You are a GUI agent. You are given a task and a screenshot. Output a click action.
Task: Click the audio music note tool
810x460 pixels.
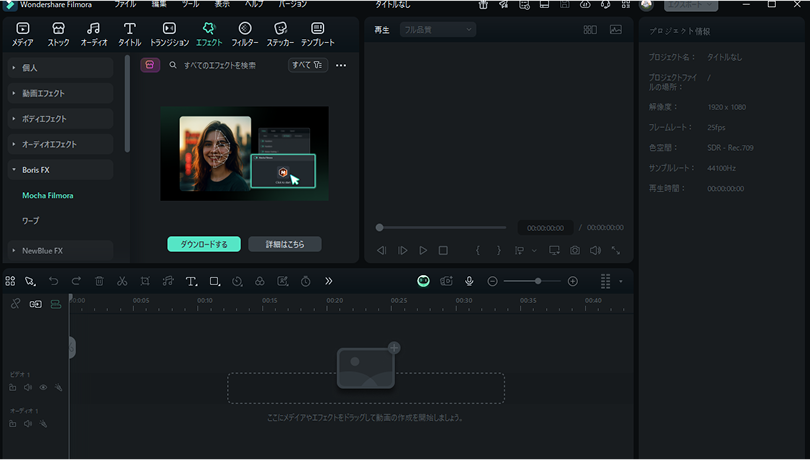point(168,281)
